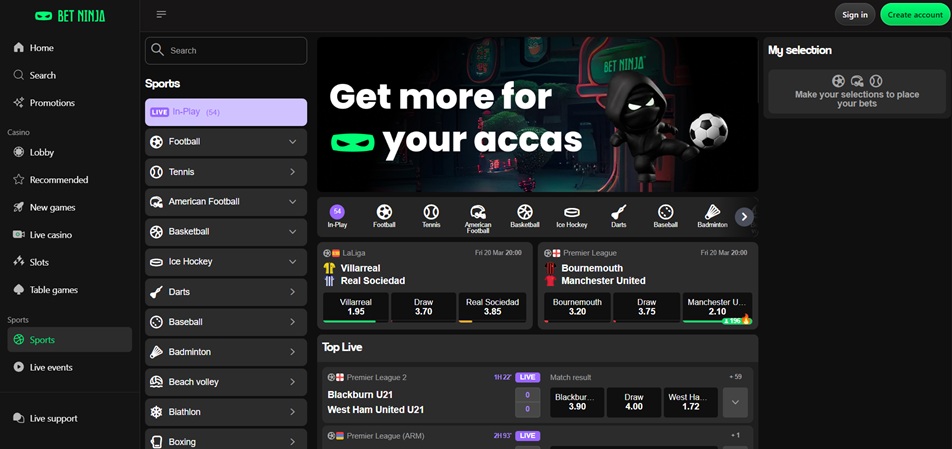Bet on Real Sociedad at 3.85
The image size is (952, 449).
pos(492,307)
